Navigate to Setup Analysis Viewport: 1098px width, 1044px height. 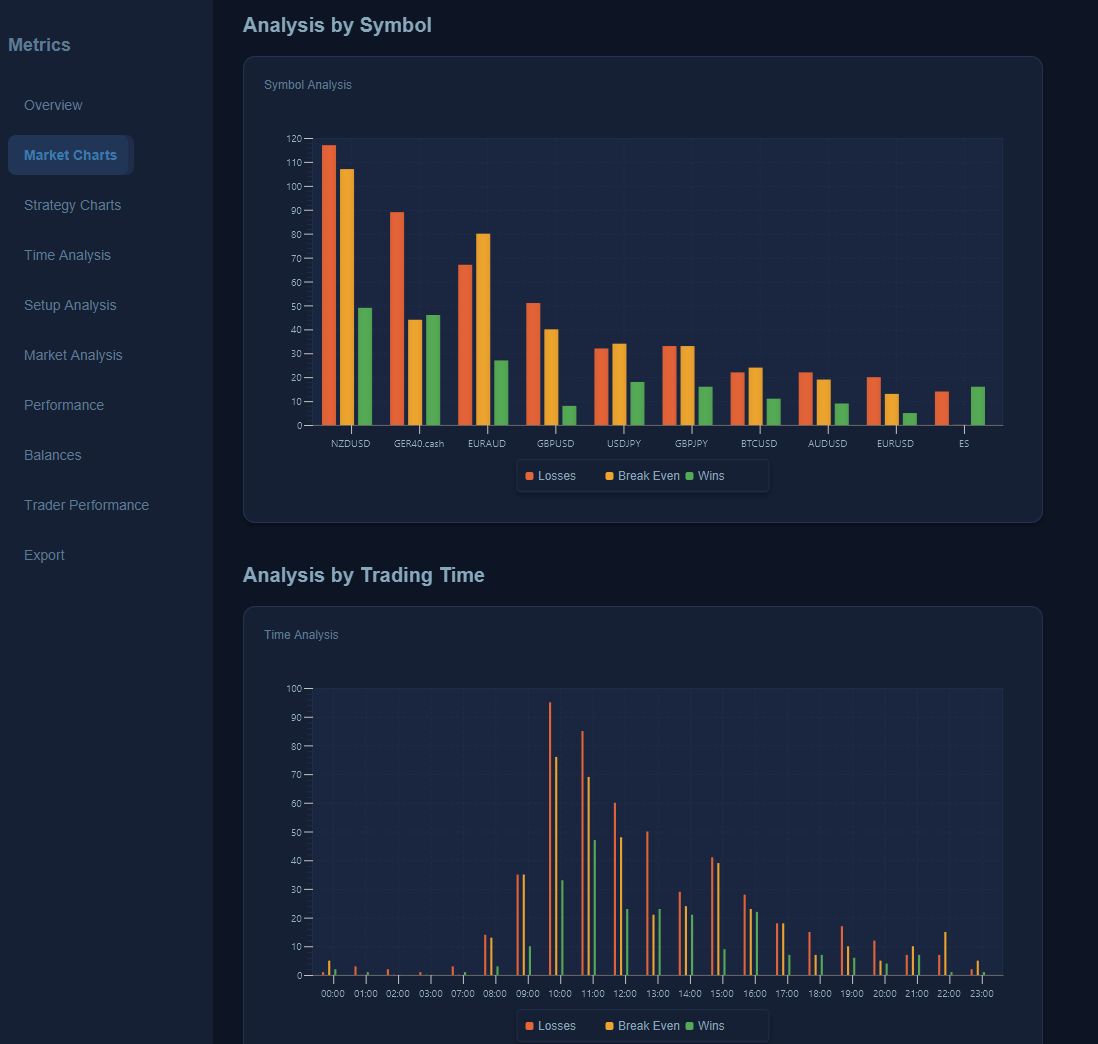[70, 305]
